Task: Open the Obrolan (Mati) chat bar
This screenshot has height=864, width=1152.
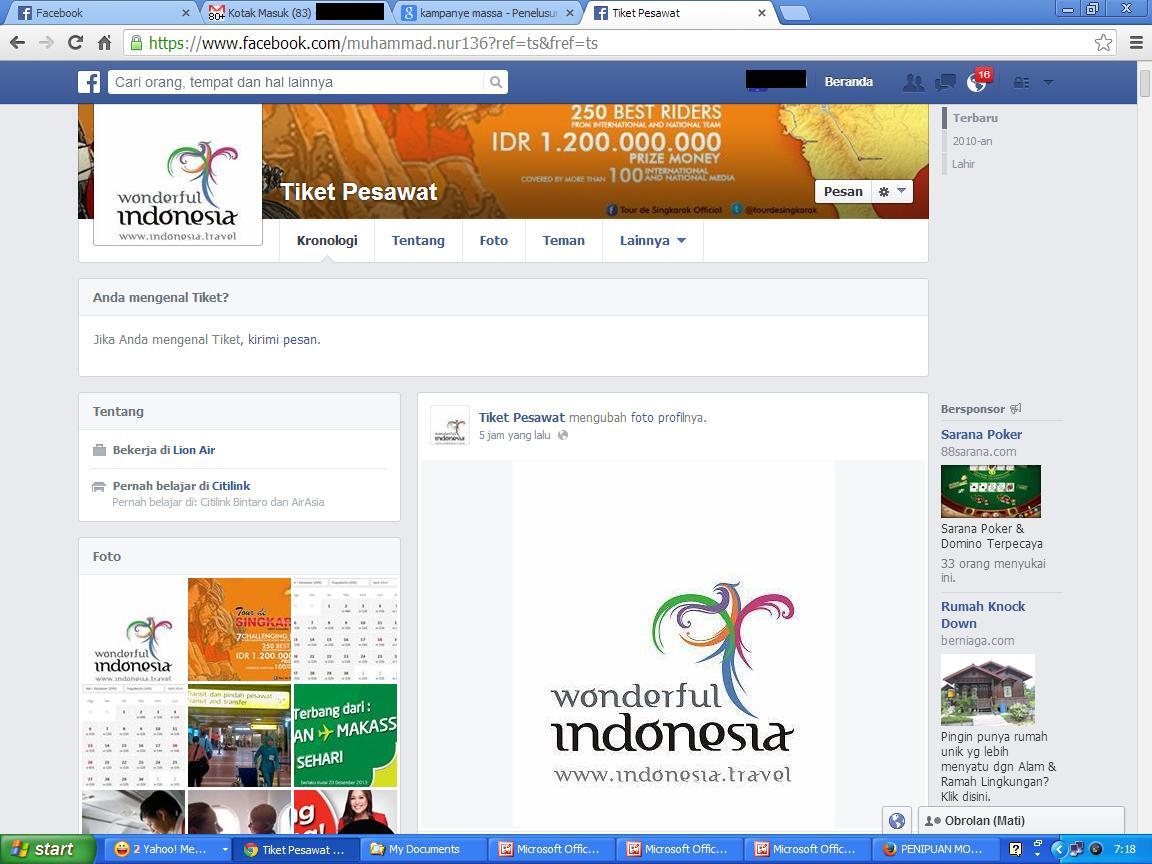Action: (1021, 821)
